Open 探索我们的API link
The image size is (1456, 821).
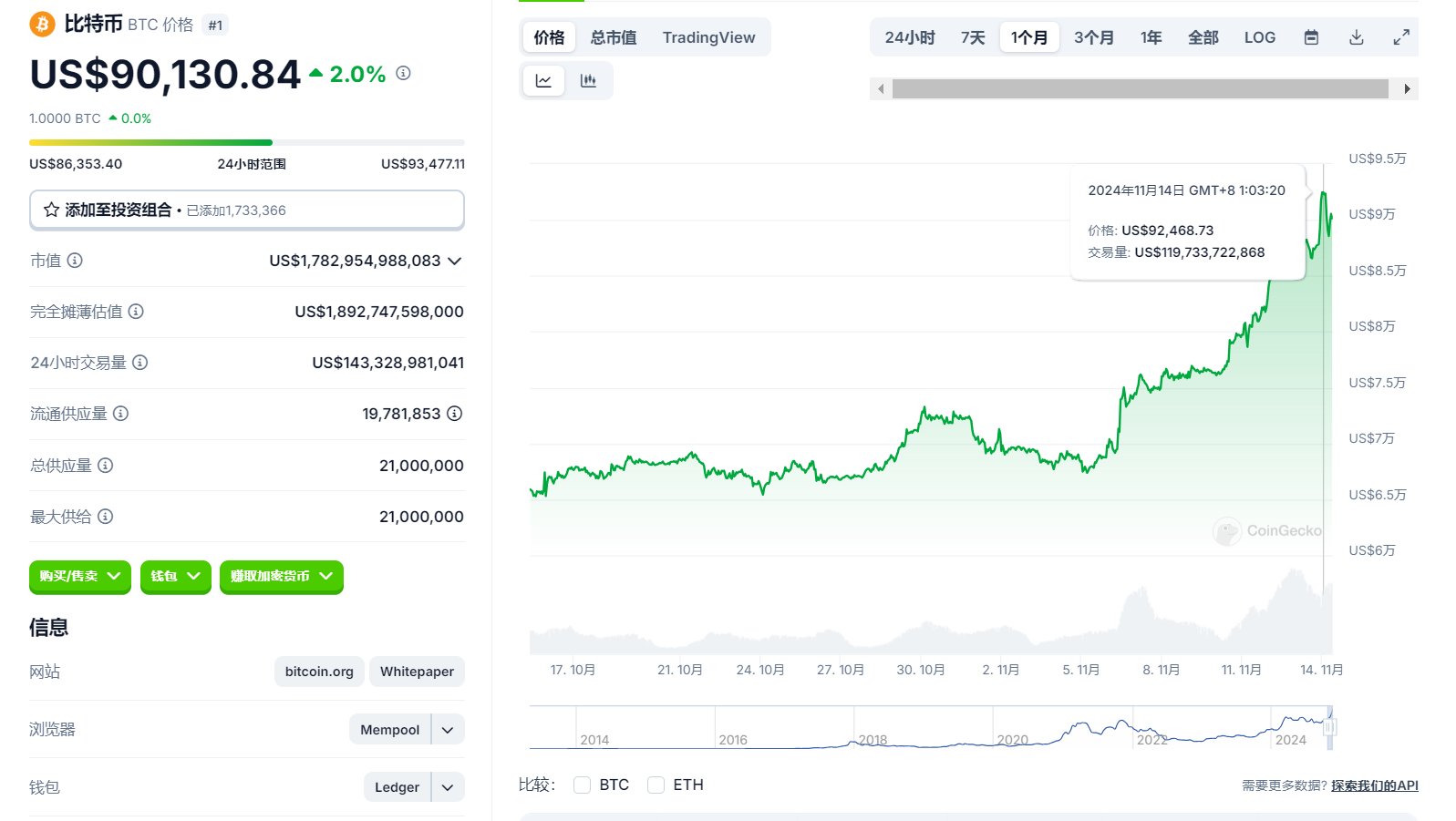point(1374,785)
